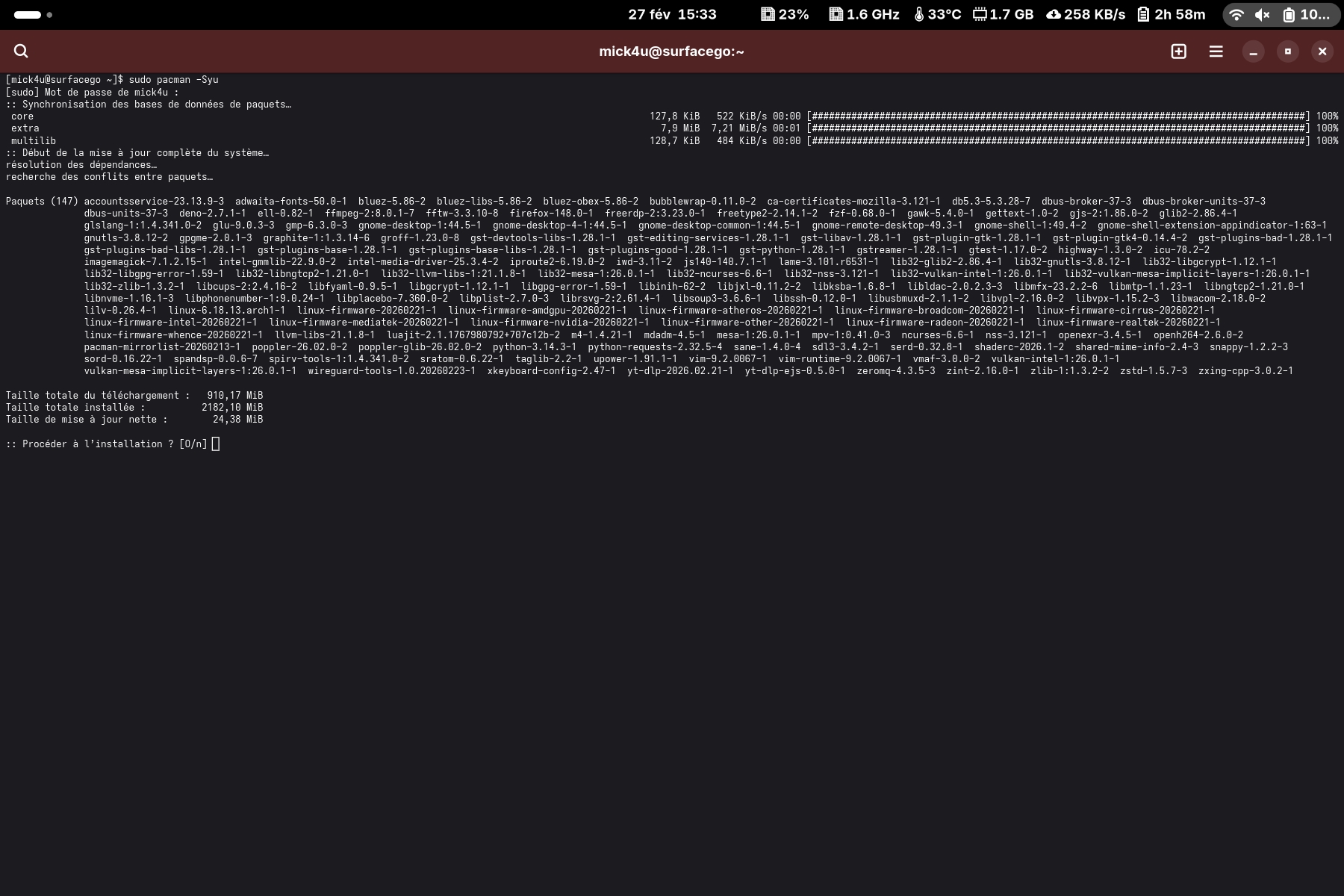Click the "Taille totale installée" label

pos(75,408)
